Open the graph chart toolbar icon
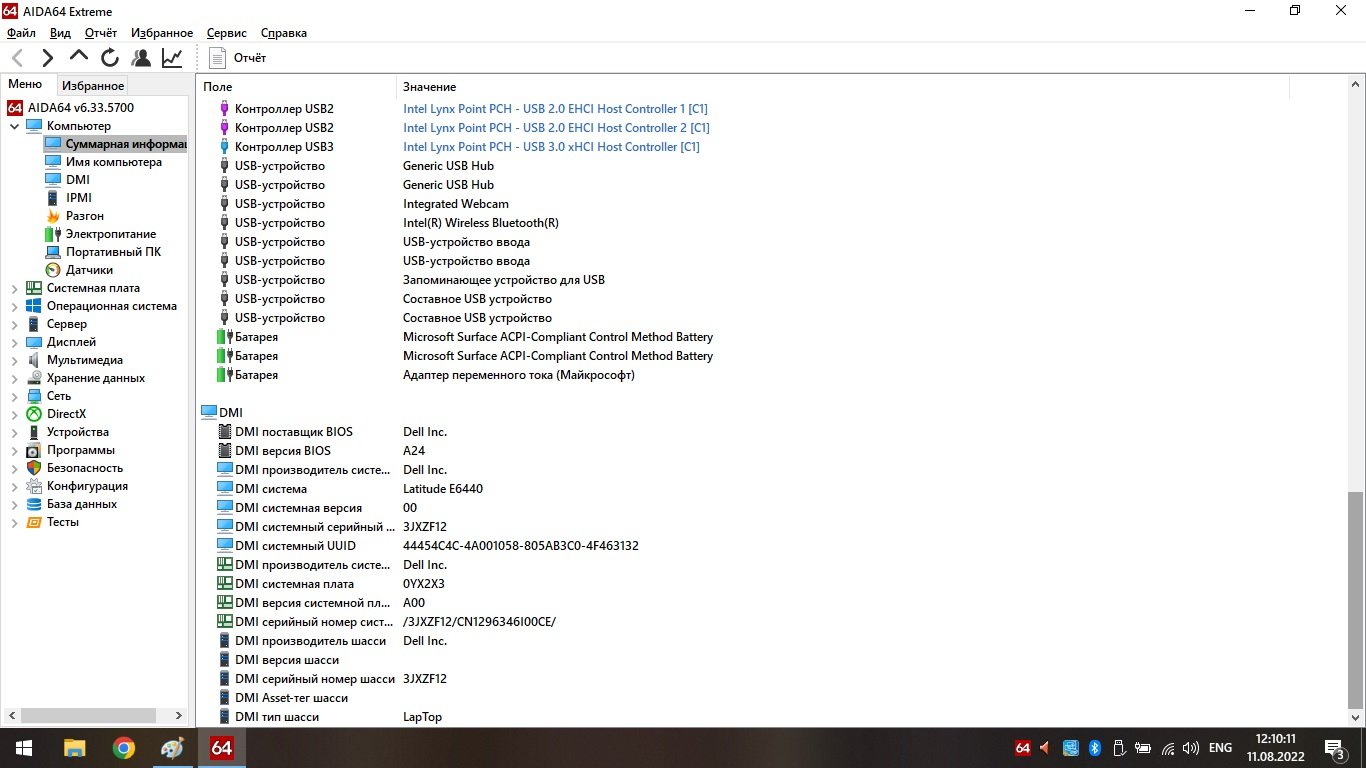Viewport: 1366px width, 768px height. click(172, 58)
